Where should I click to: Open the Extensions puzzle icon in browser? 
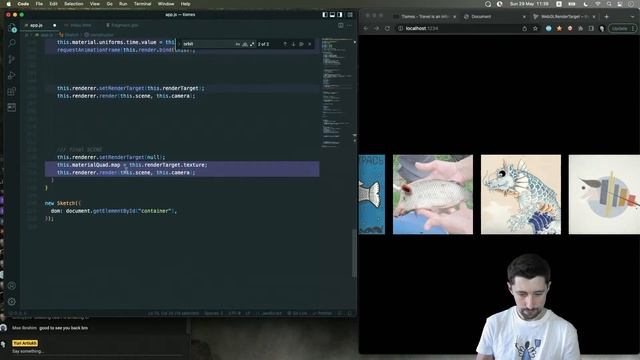coord(580,29)
